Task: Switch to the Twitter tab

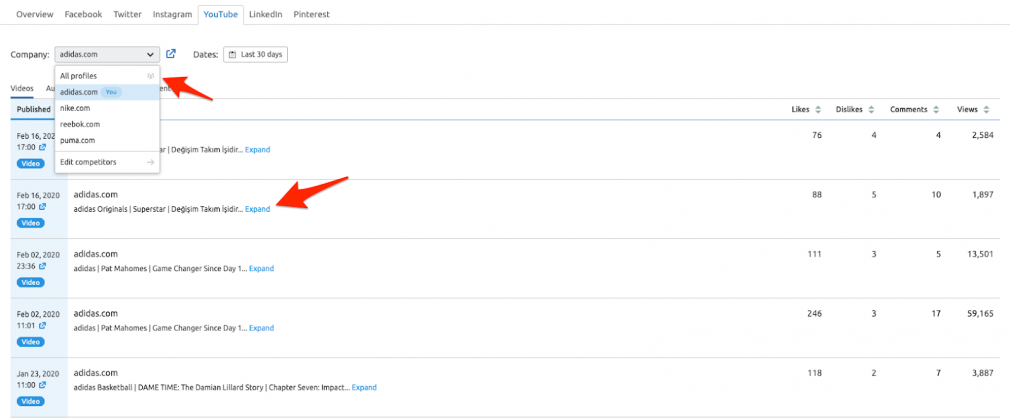Action: [128, 14]
